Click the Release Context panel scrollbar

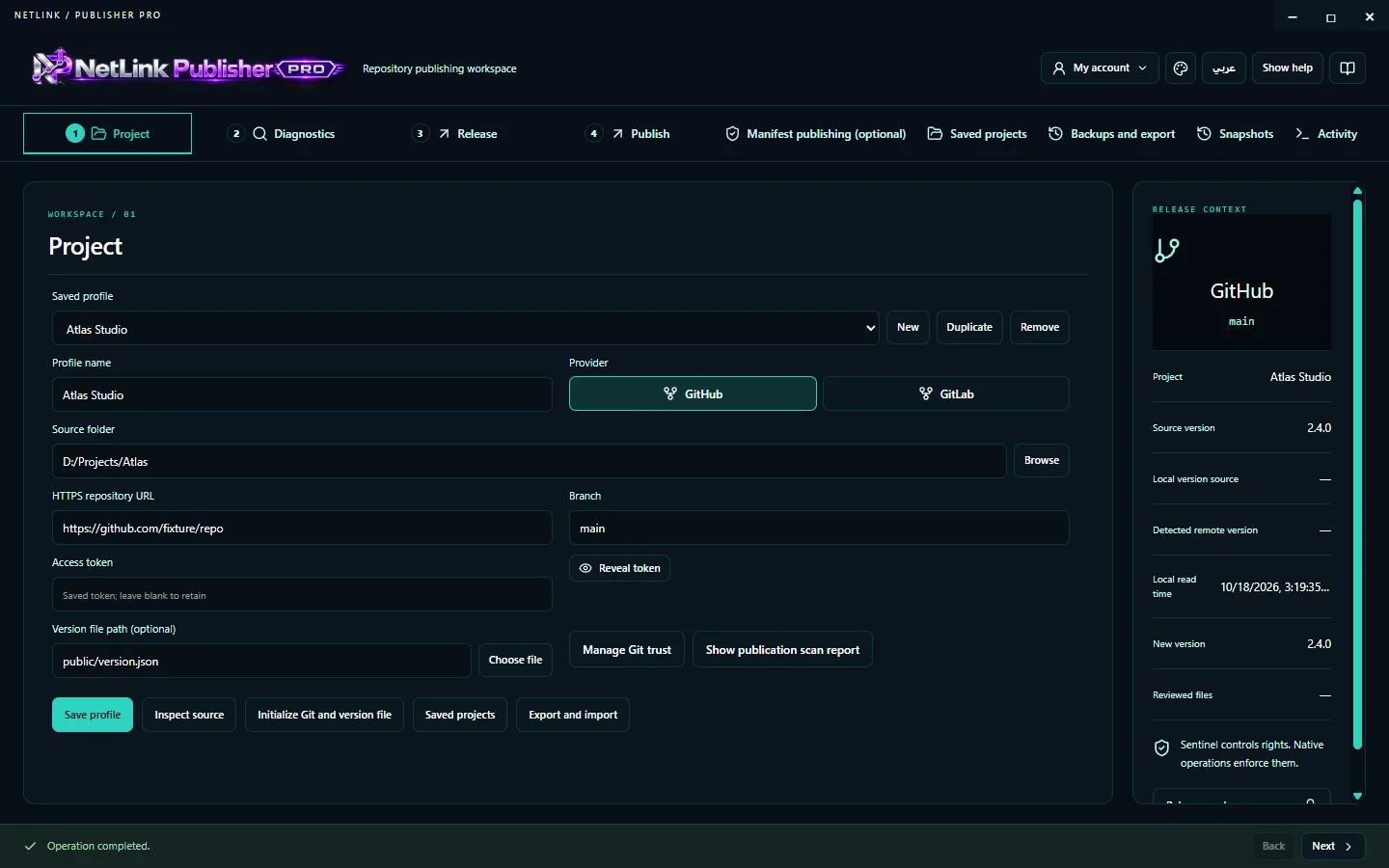1357,475
